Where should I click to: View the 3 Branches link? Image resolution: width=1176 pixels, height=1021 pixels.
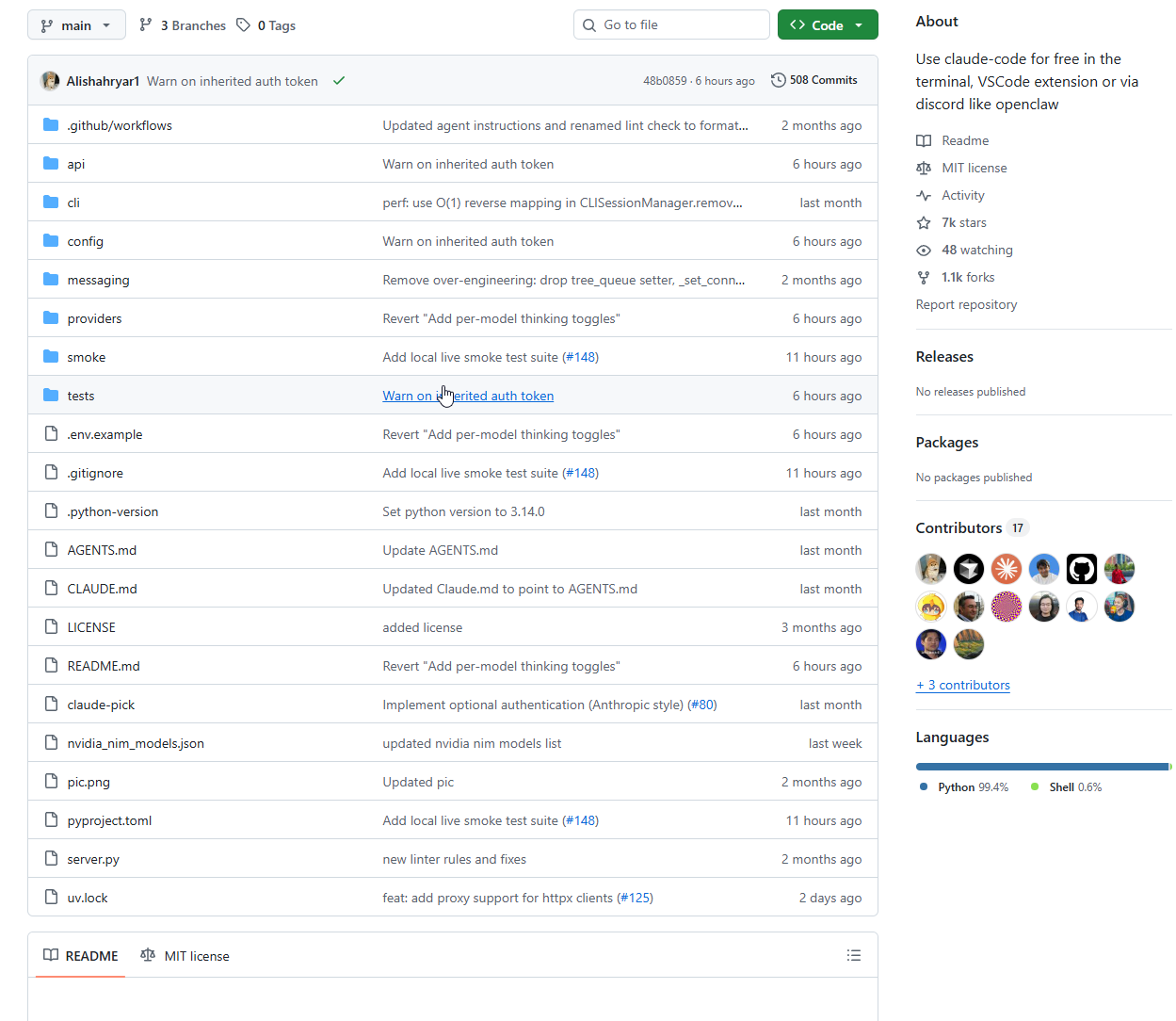tap(183, 25)
